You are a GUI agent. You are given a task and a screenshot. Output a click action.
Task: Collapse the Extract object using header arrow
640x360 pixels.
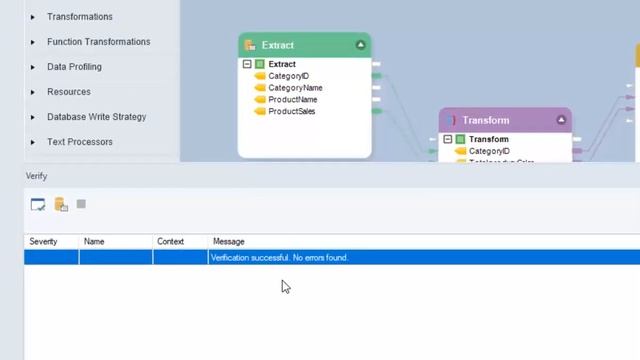[360, 45]
